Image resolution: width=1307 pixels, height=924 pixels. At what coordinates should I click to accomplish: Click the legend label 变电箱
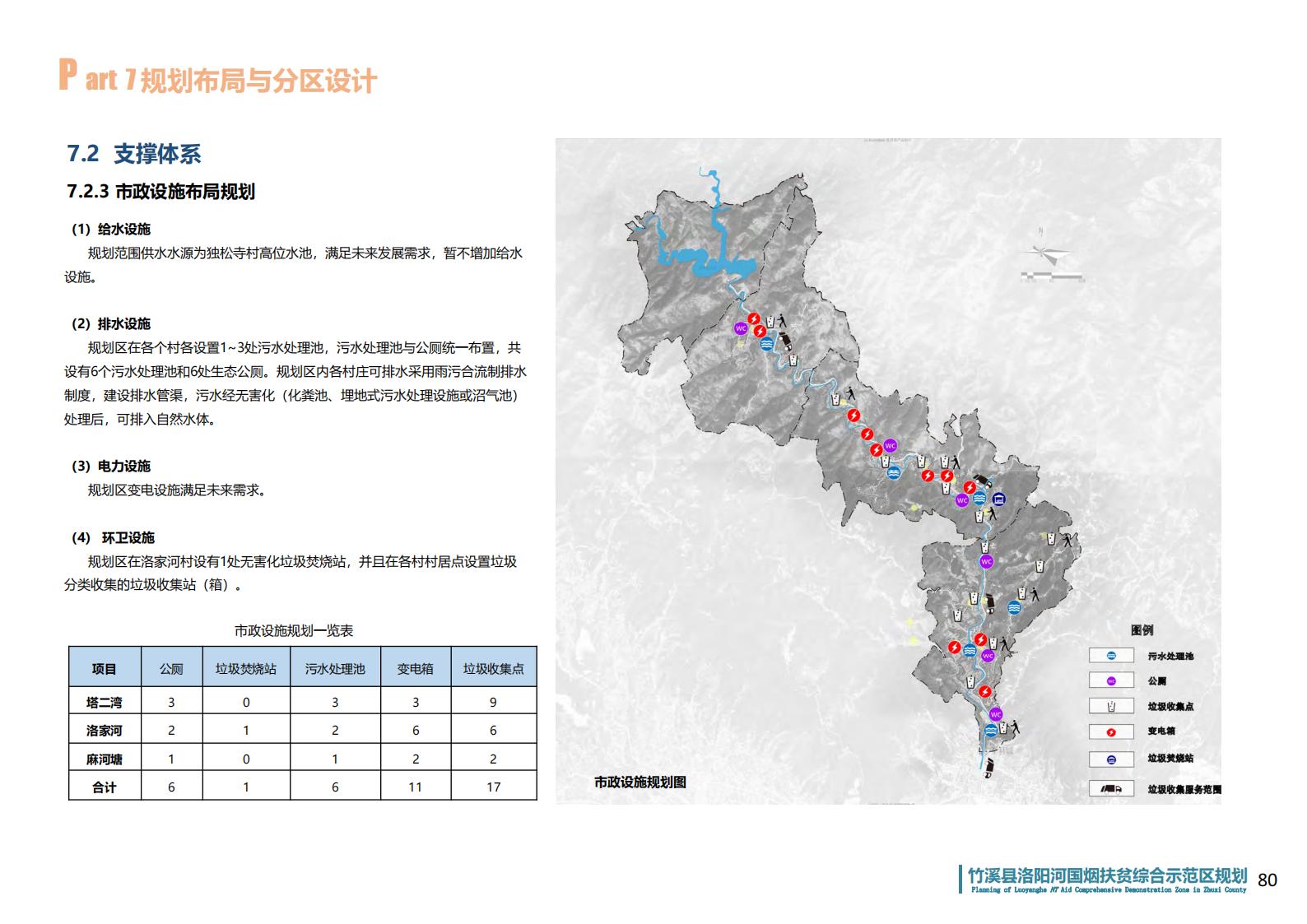1161,731
